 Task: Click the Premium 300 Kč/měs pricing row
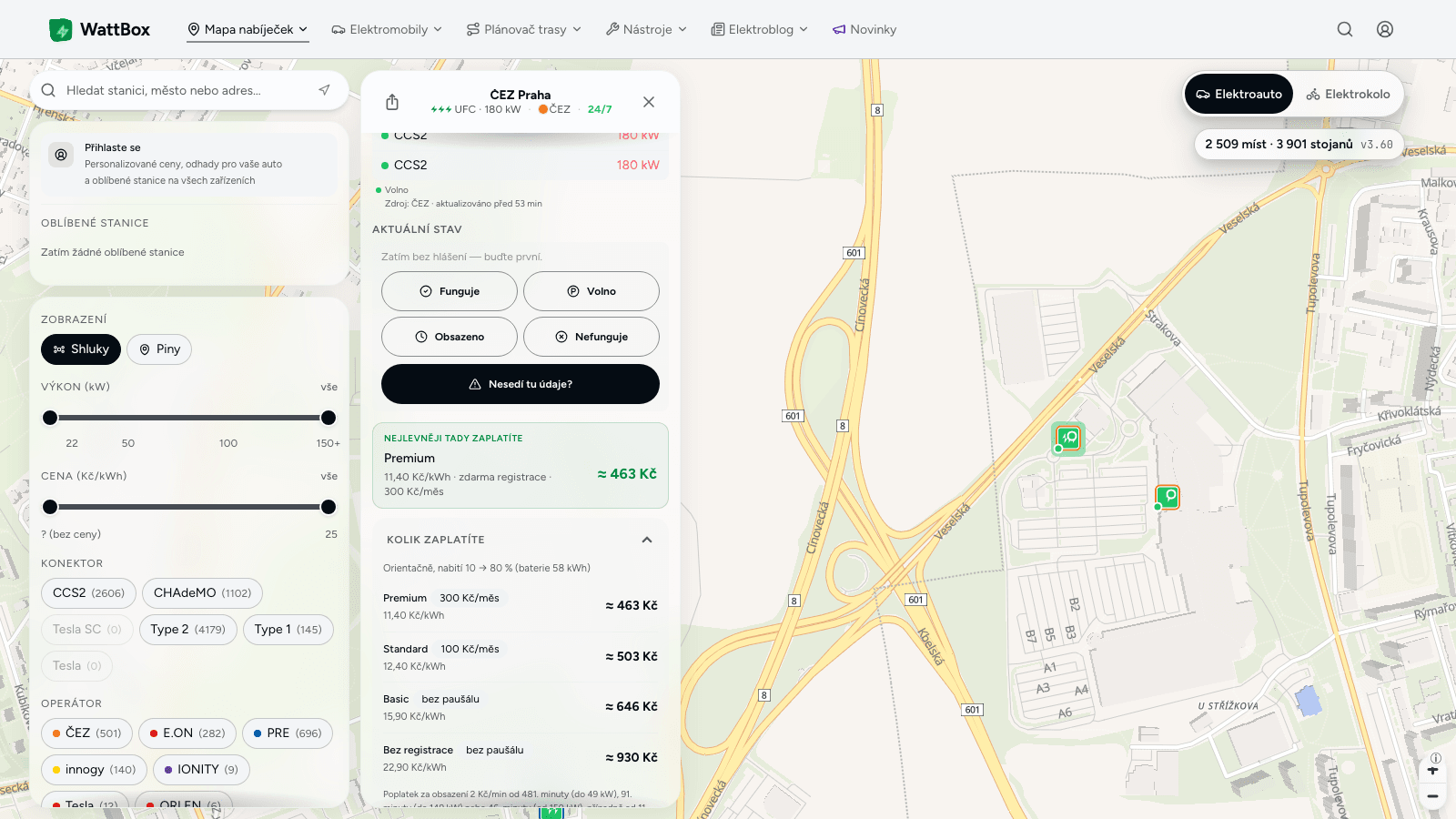pos(521,606)
